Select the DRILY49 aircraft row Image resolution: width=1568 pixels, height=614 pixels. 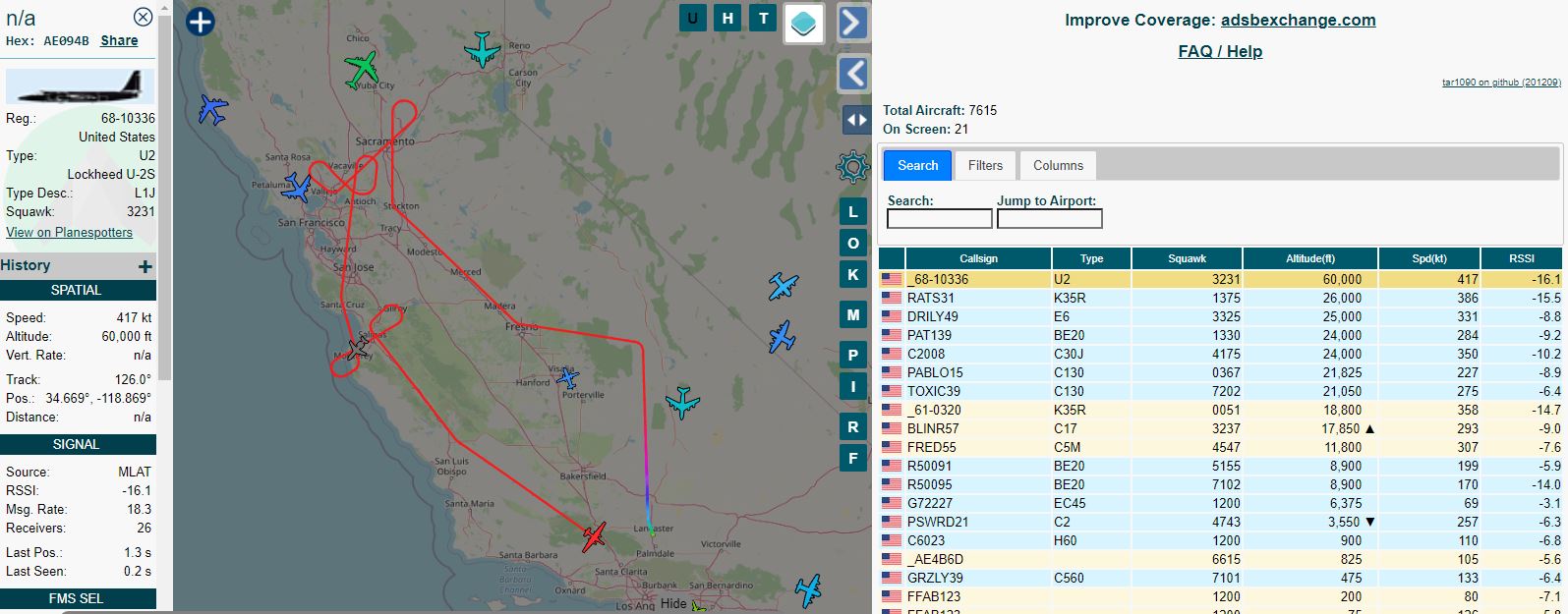pyautogui.click(x=1221, y=316)
